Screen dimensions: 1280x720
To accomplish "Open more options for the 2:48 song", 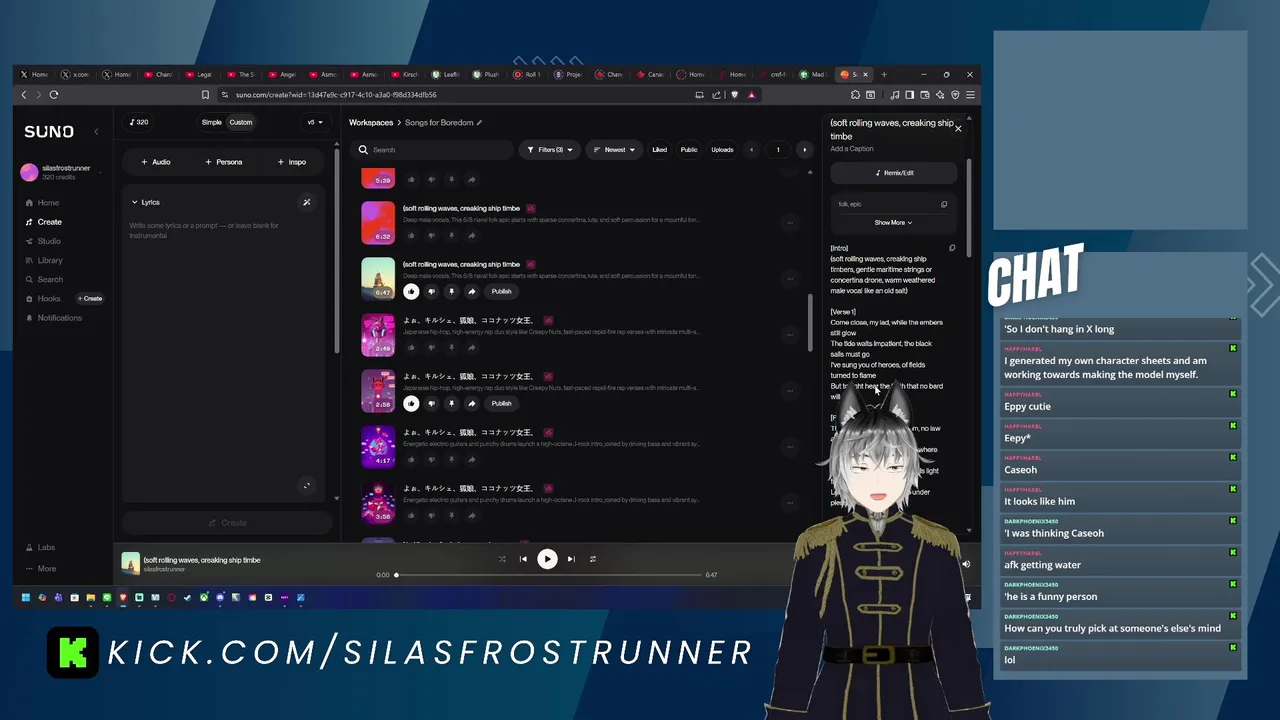I will pos(790,334).
